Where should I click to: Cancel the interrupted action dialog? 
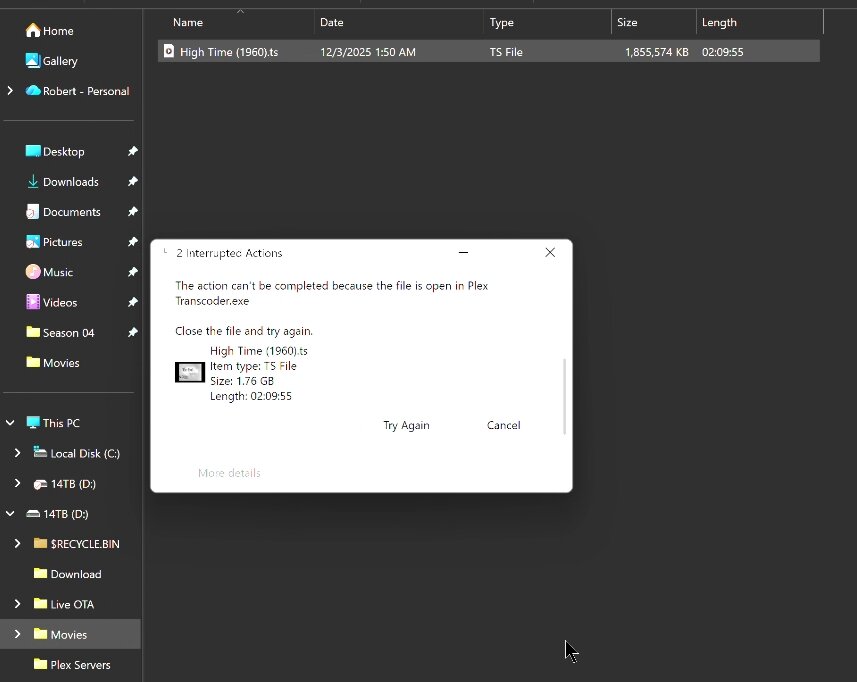click(x=503, y=425)
